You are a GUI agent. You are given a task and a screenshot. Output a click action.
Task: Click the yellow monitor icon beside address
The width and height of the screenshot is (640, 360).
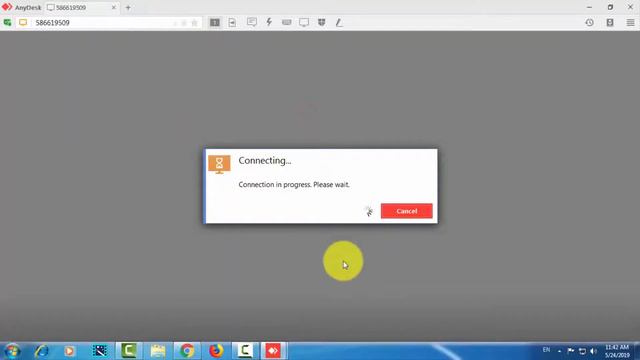(x=23, y=22)
